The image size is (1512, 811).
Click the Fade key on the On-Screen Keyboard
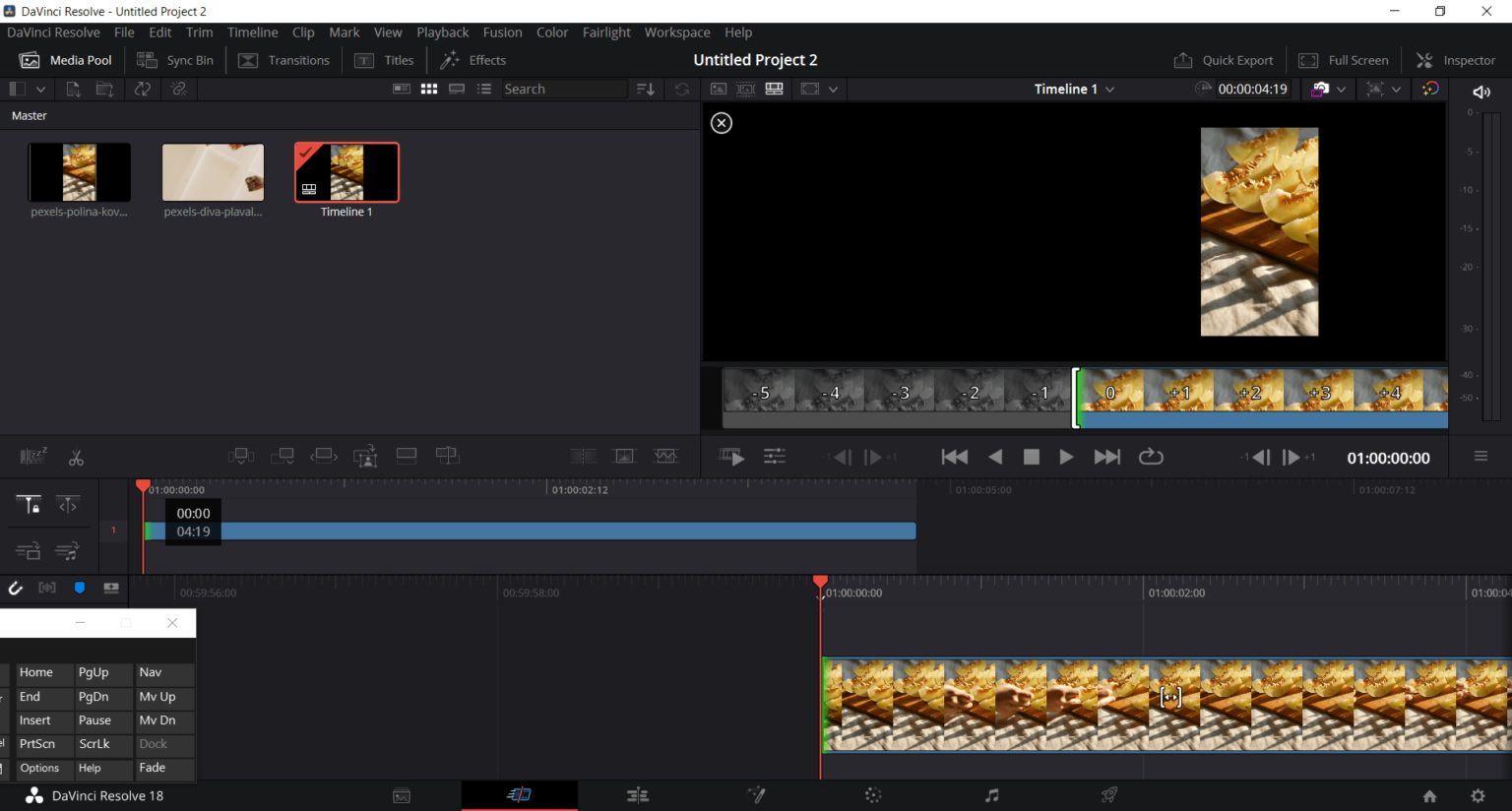(x=164, y=769)
